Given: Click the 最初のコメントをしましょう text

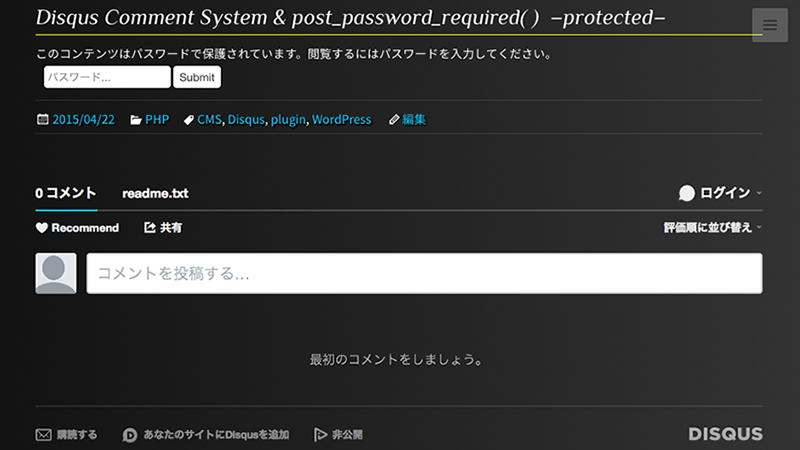Looking at the screenshot, I should [396, 360].
